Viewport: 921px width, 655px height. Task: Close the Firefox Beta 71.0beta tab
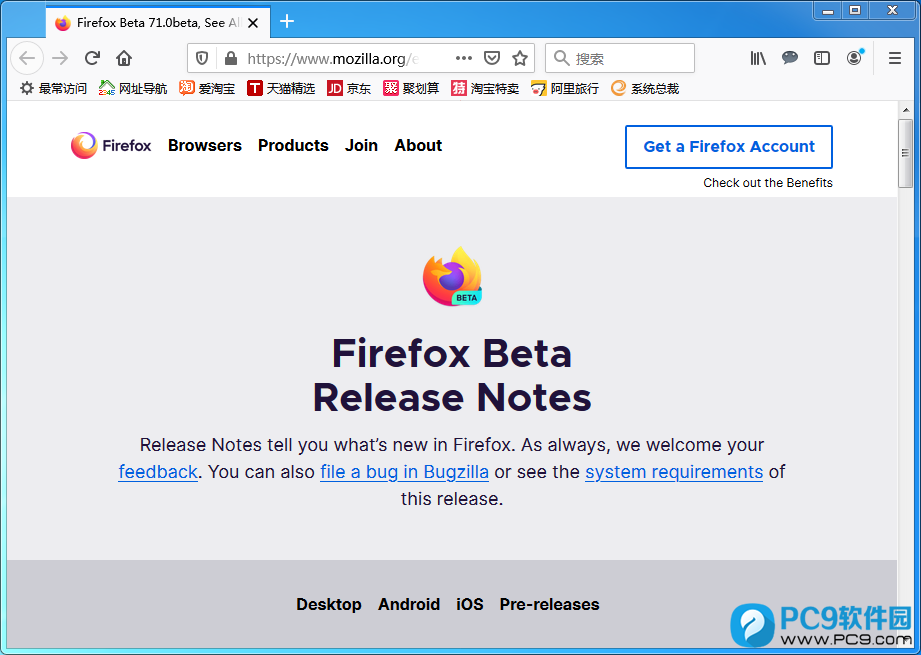[253, 23]
